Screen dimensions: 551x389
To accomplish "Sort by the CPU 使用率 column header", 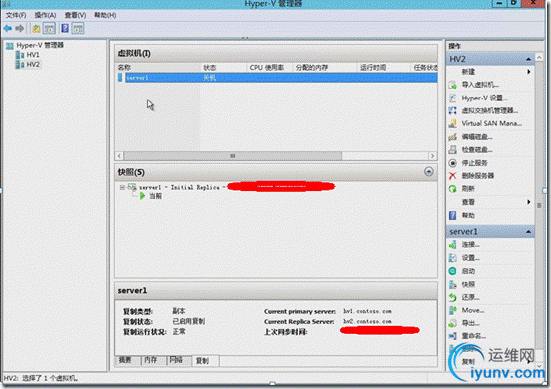I will [x=269, y=67].
